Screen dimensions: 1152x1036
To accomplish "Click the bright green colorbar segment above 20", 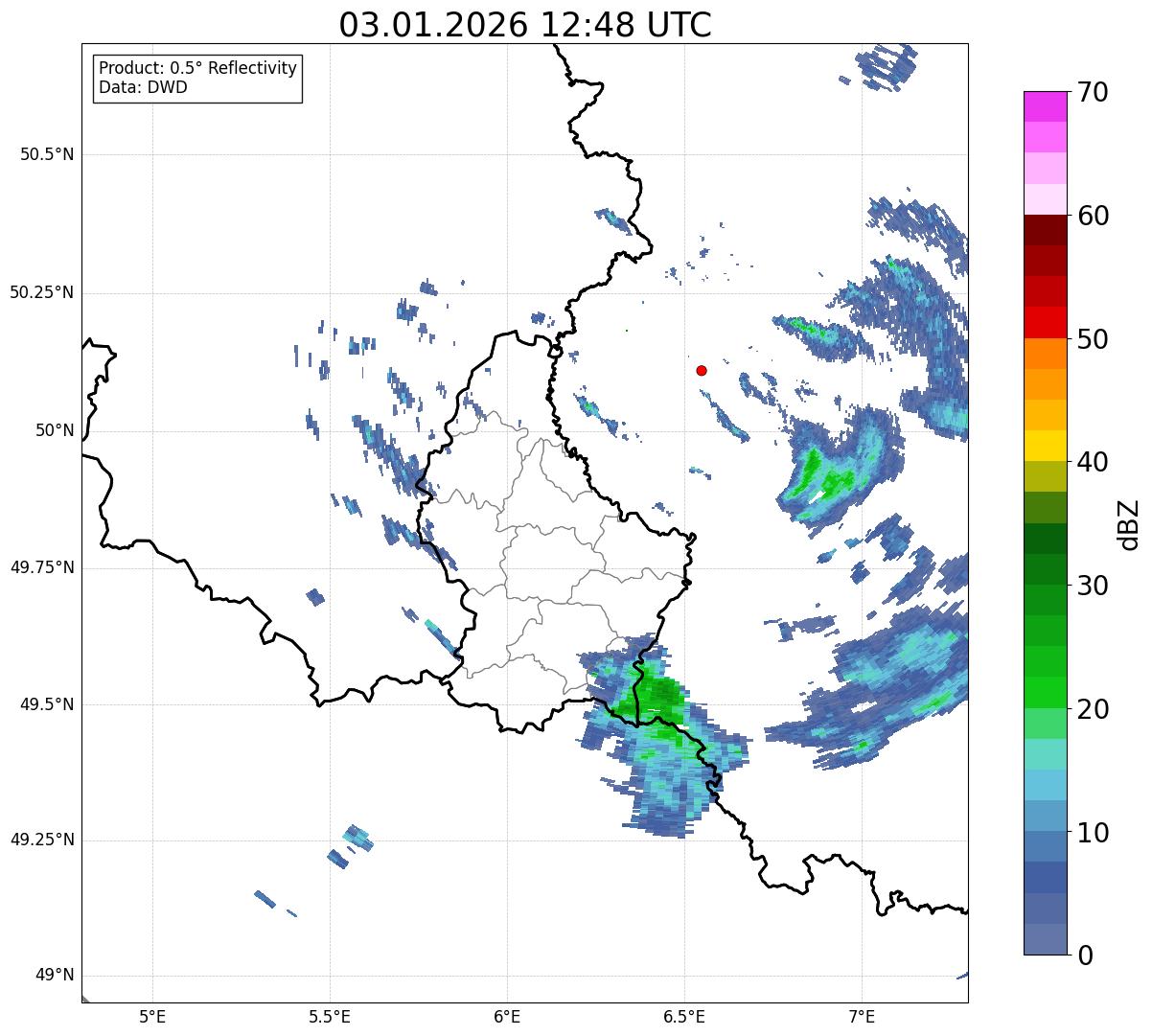I will [x=1045, y=693].
